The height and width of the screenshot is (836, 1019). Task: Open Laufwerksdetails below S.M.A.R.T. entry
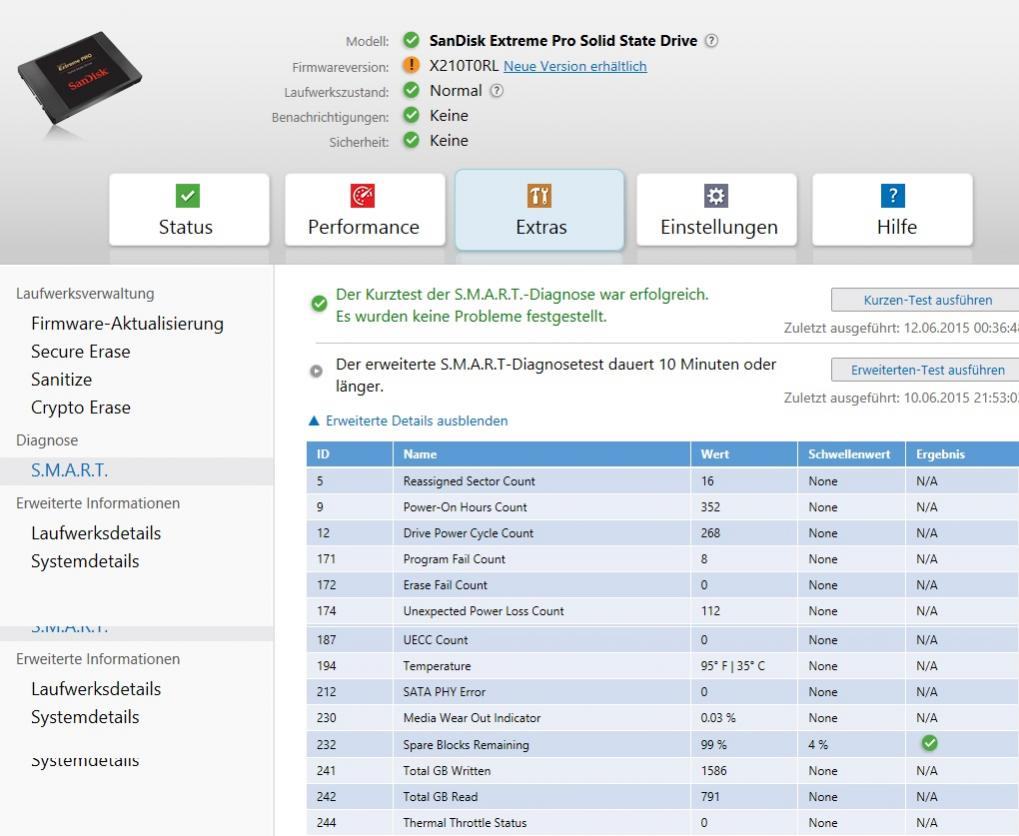click(x=96, y=534)
